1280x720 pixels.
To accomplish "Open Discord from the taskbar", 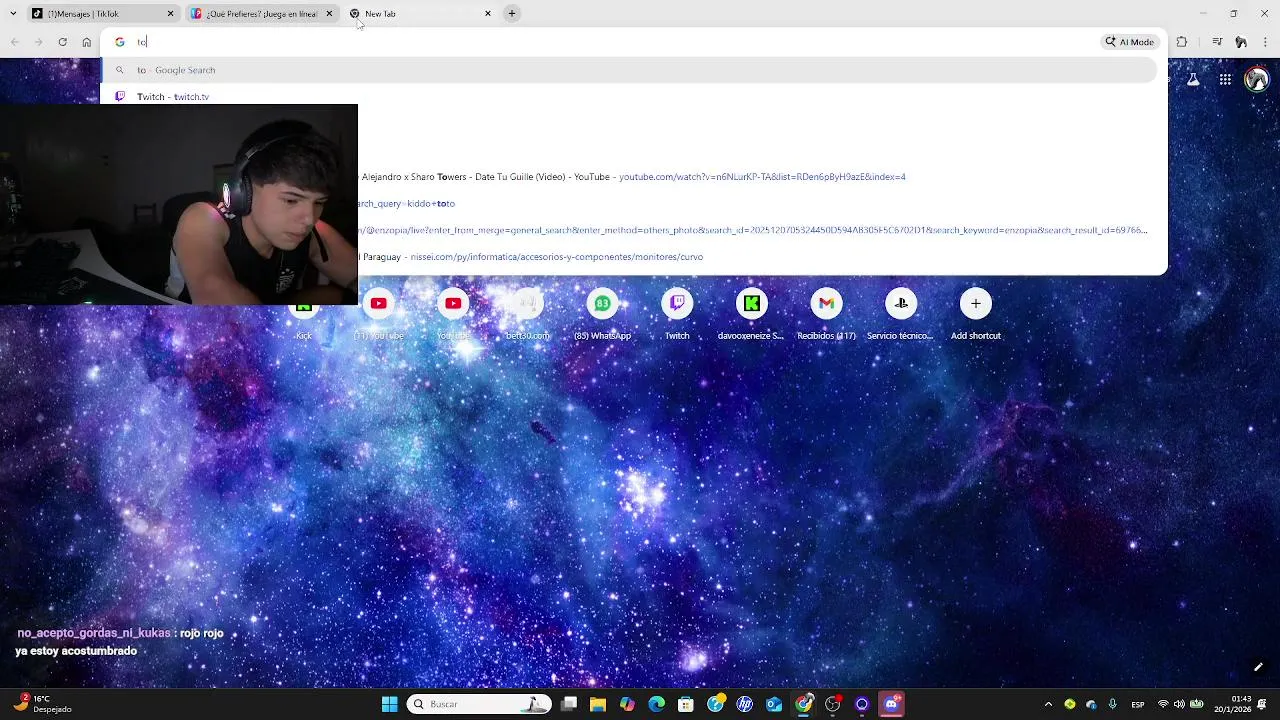I will [892, 704].
